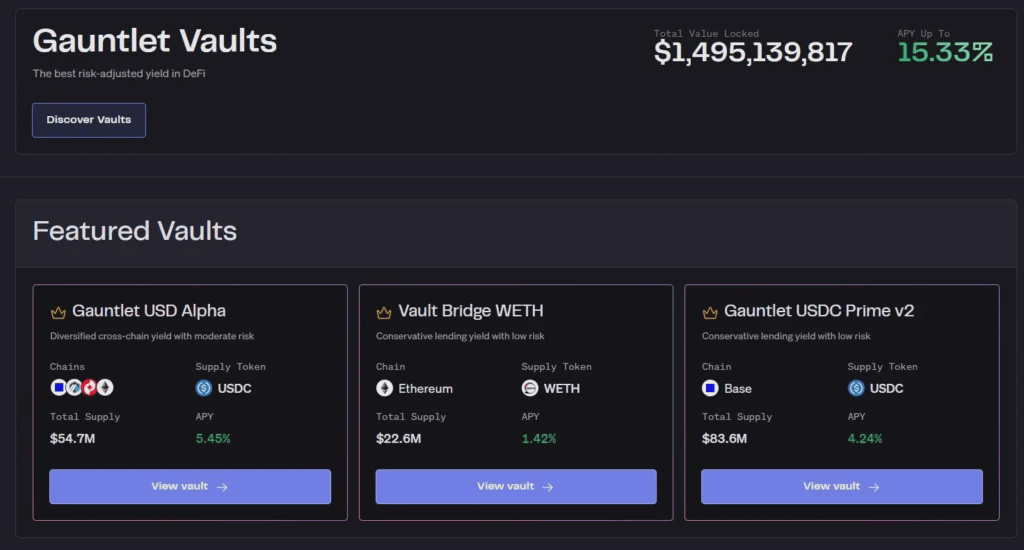Click the $22.6M total supply value
This screenshot has width=1024, height=550.
pyautogui.click(x=398, y=438)
